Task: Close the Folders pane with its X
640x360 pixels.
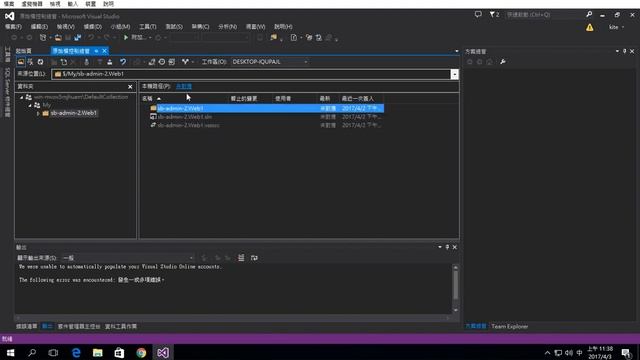Action: (130, 87)
